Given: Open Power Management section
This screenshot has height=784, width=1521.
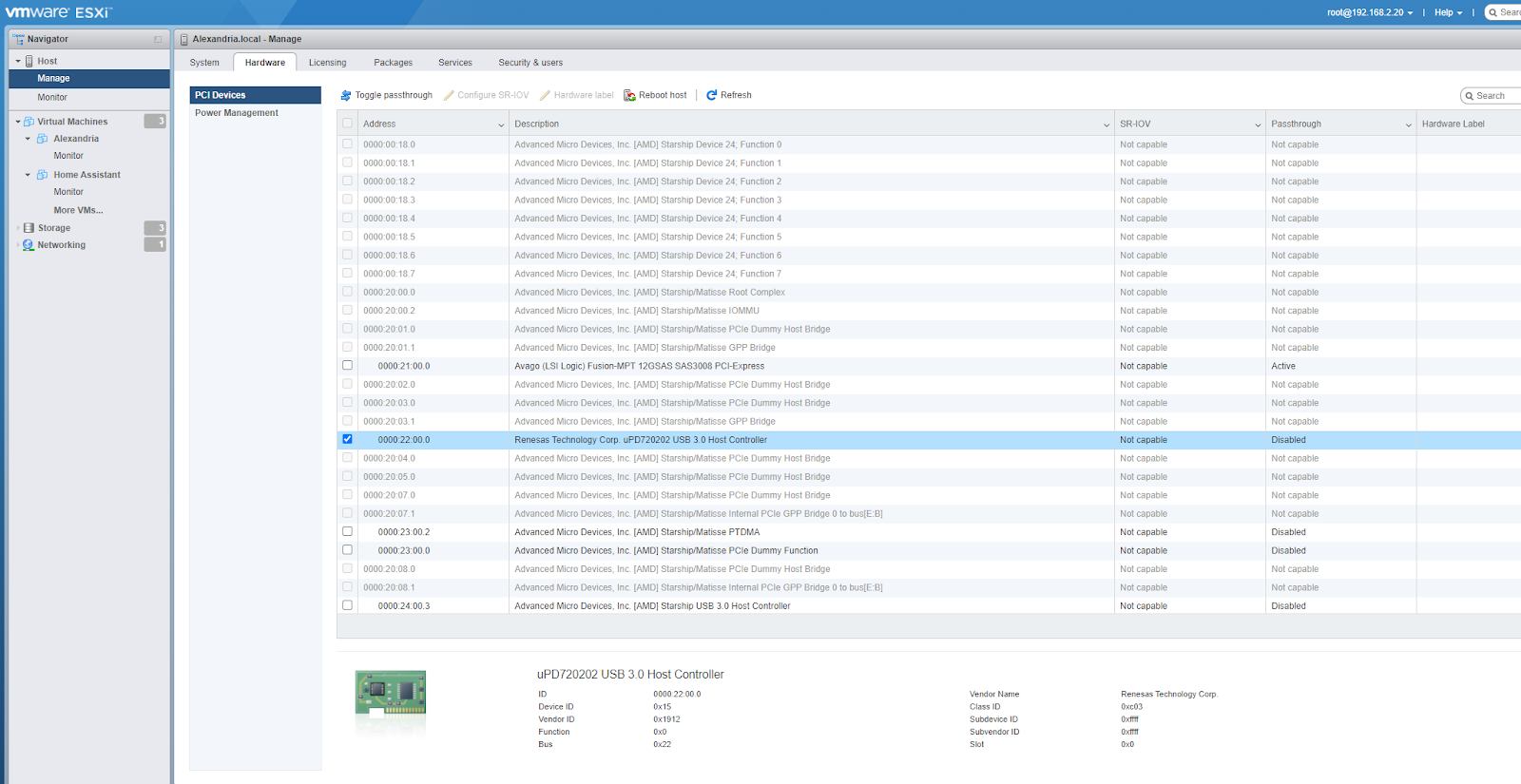Looking at the screenshot, I should [237, 113].
